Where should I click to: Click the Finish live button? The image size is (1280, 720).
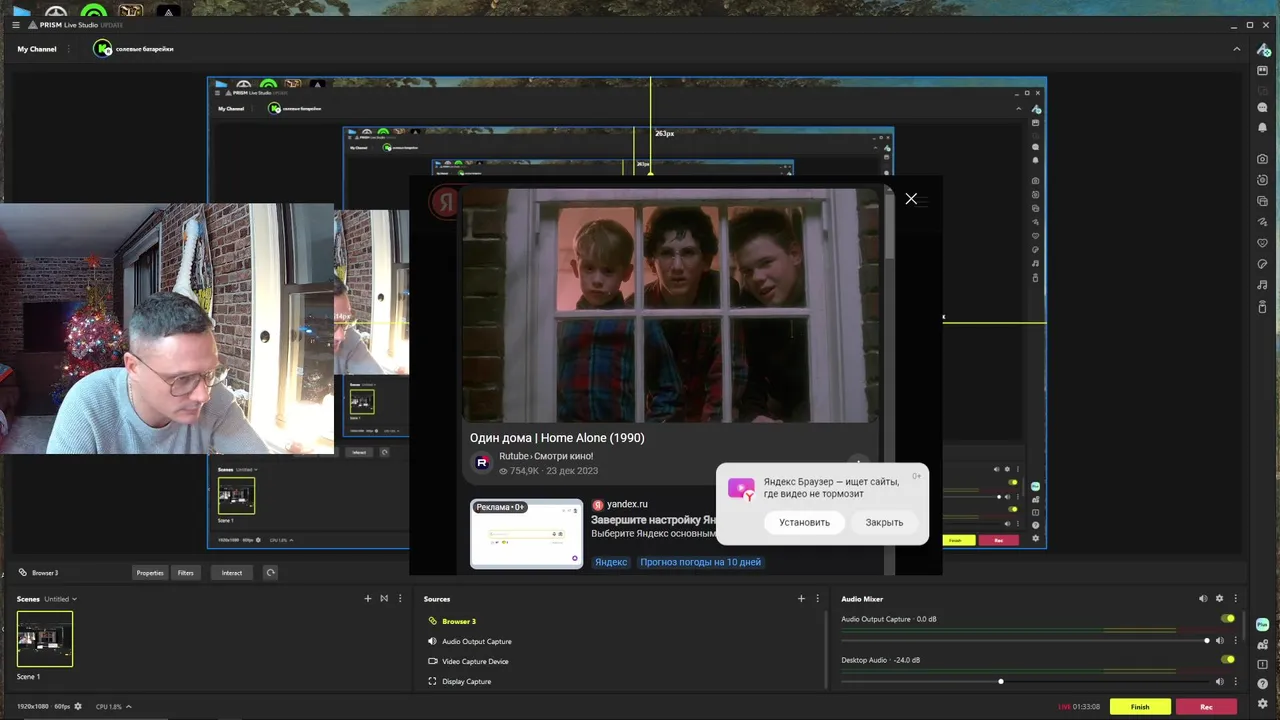click(x=1140, y=706)
